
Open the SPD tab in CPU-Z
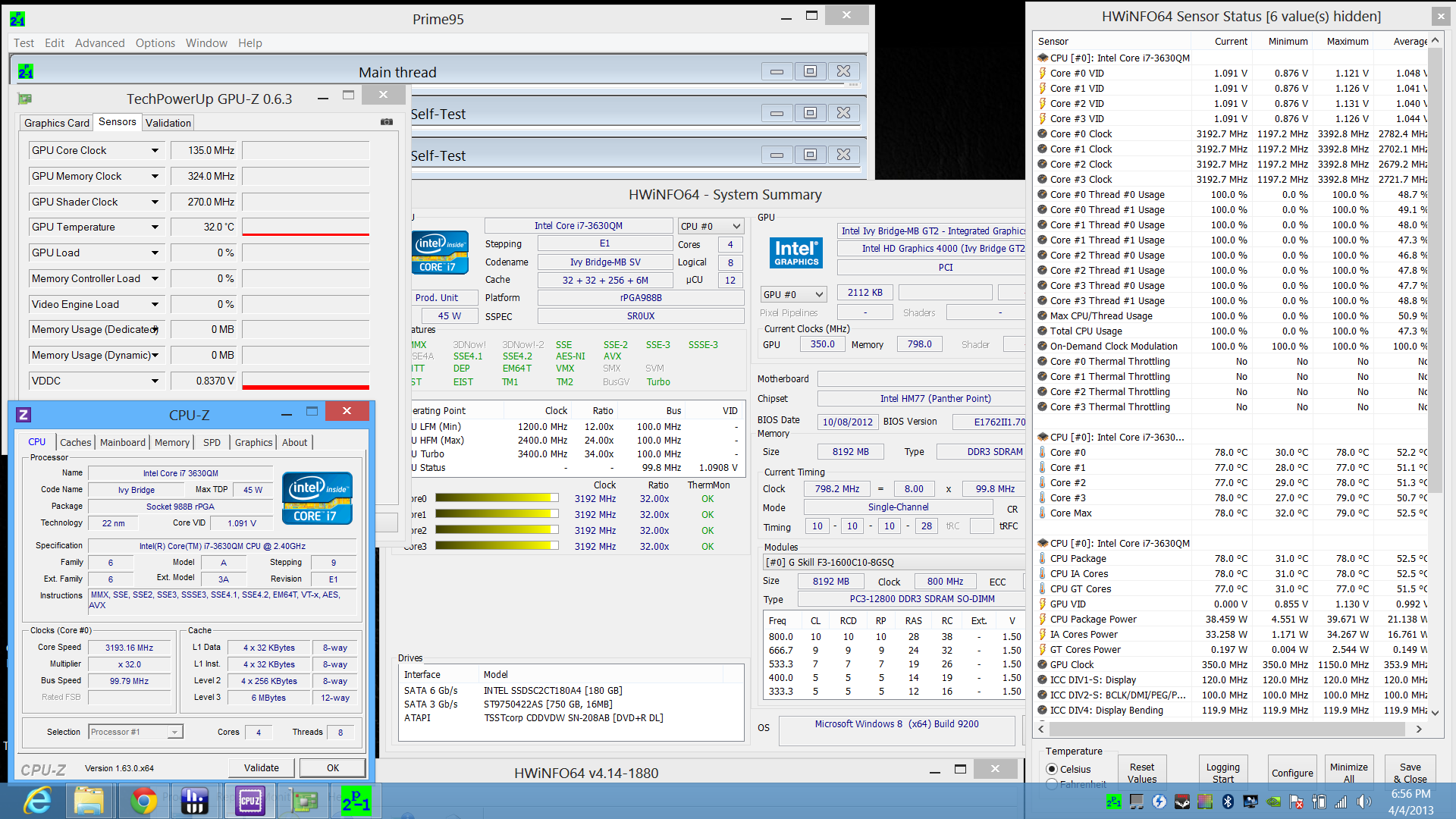click(x=212, y=442)
